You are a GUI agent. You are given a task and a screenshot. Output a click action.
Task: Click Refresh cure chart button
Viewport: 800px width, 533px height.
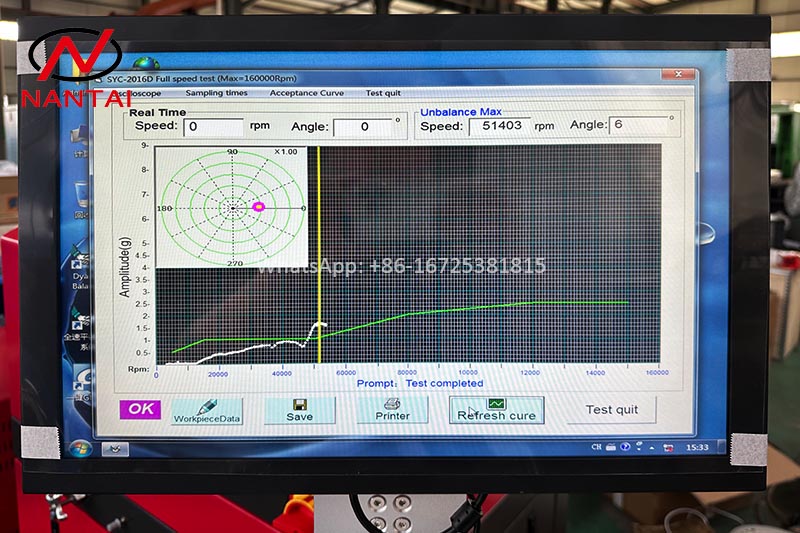(x=496, y=410)
